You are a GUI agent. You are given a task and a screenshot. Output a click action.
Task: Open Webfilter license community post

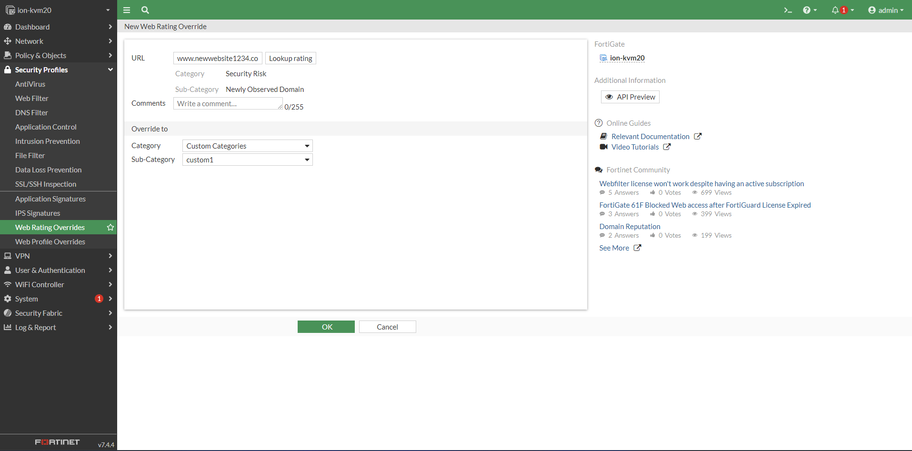(701, 183)
